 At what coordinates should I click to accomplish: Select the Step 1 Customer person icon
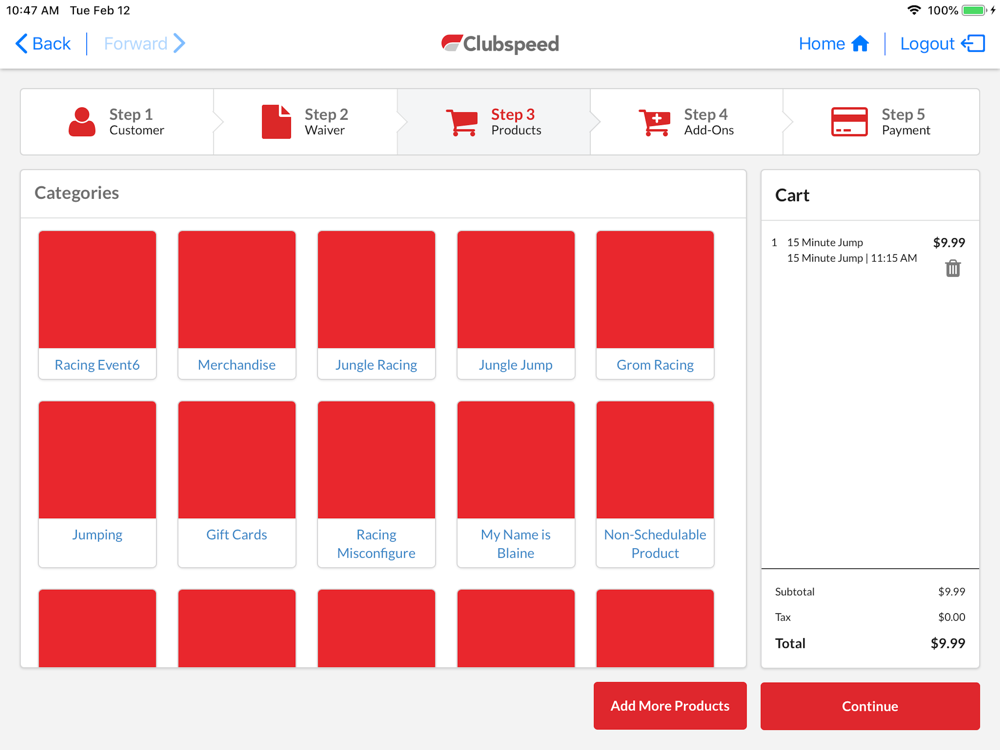(82, 121)
